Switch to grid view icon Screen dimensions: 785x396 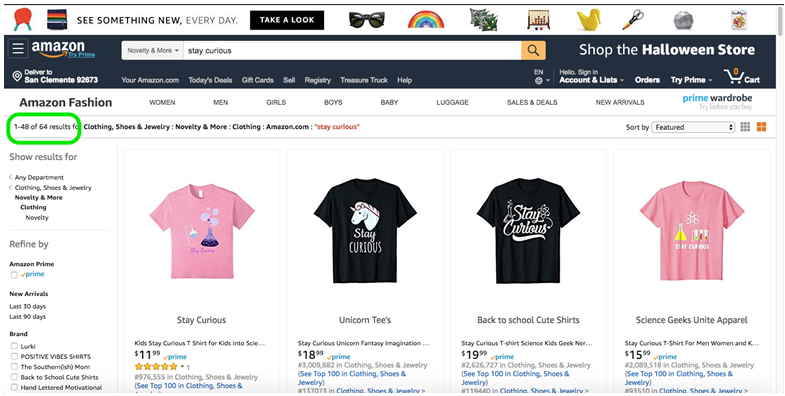coord(745,127)
